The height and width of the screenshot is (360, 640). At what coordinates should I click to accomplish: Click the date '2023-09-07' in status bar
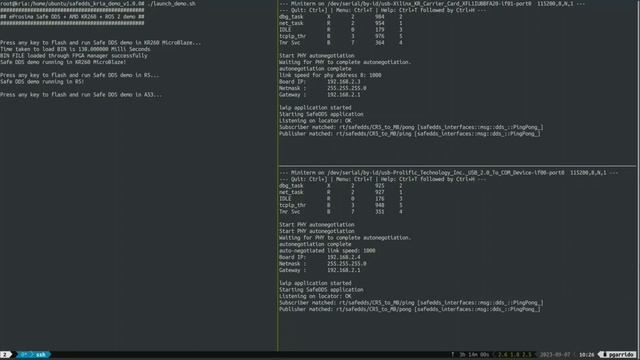pyautogui.click(x=555, y=355)
